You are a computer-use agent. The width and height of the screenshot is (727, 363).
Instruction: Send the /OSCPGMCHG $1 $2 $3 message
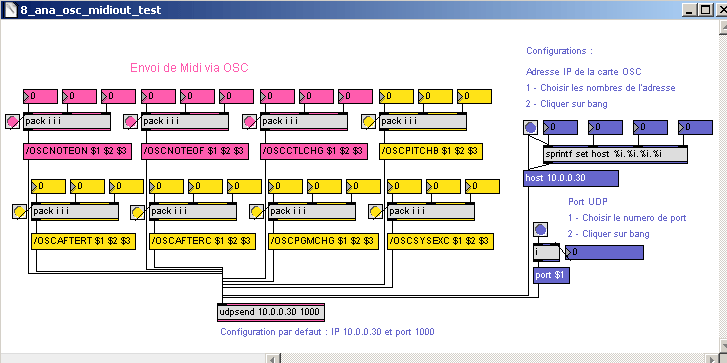324,242
